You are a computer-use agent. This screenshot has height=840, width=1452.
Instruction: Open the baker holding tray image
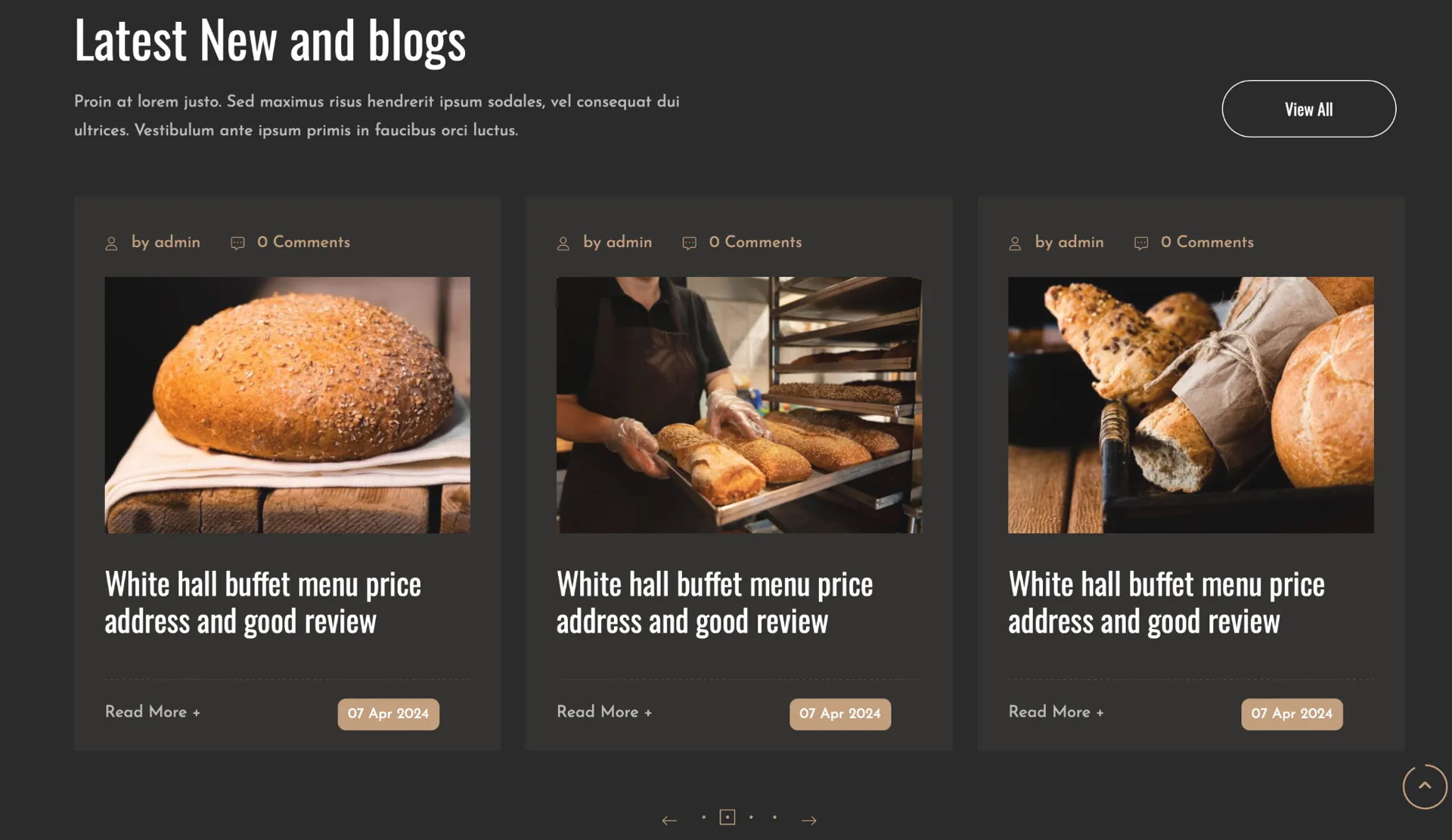point(739,405)
